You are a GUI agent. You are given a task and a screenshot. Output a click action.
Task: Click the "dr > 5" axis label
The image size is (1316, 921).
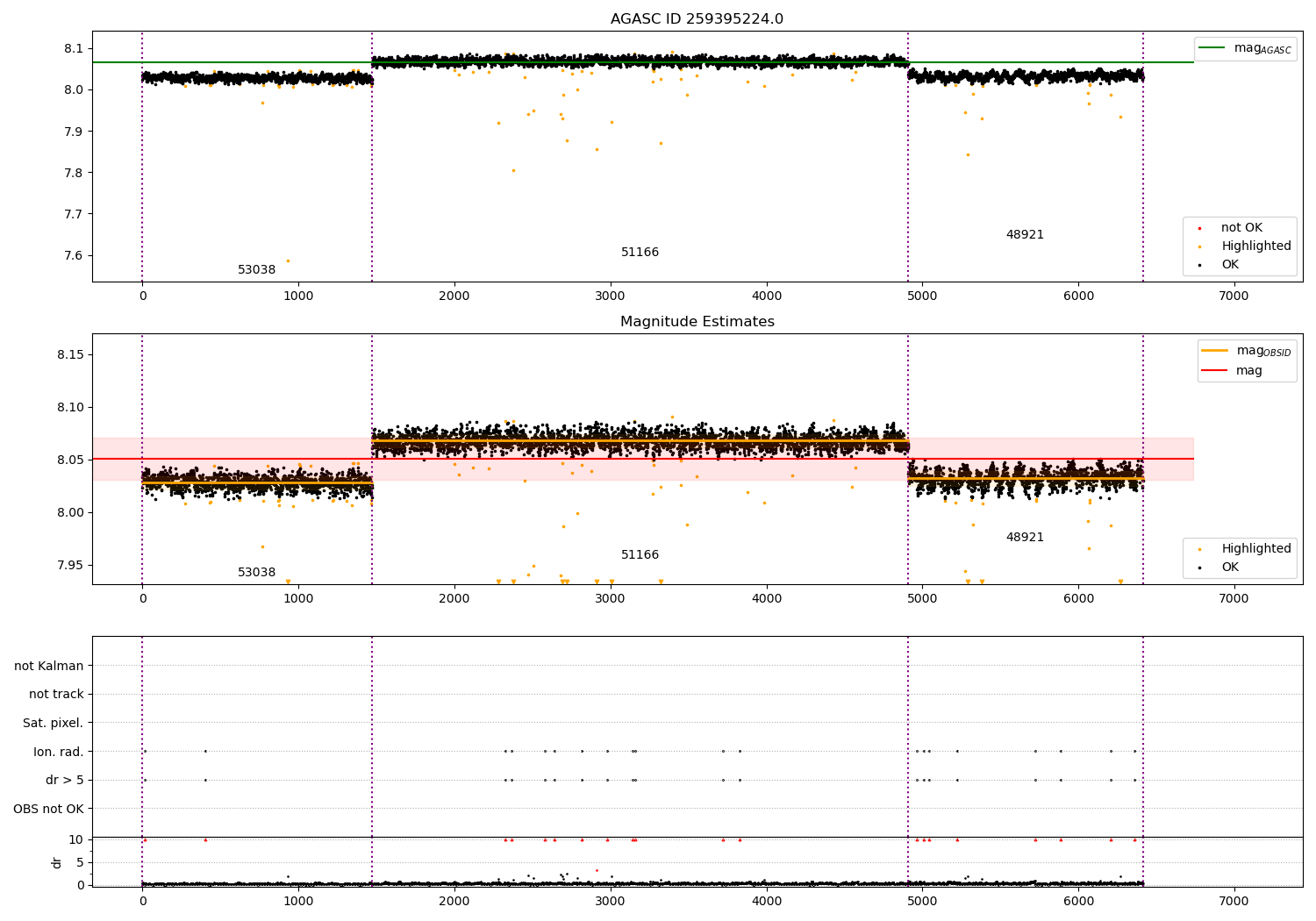[65, 781]
